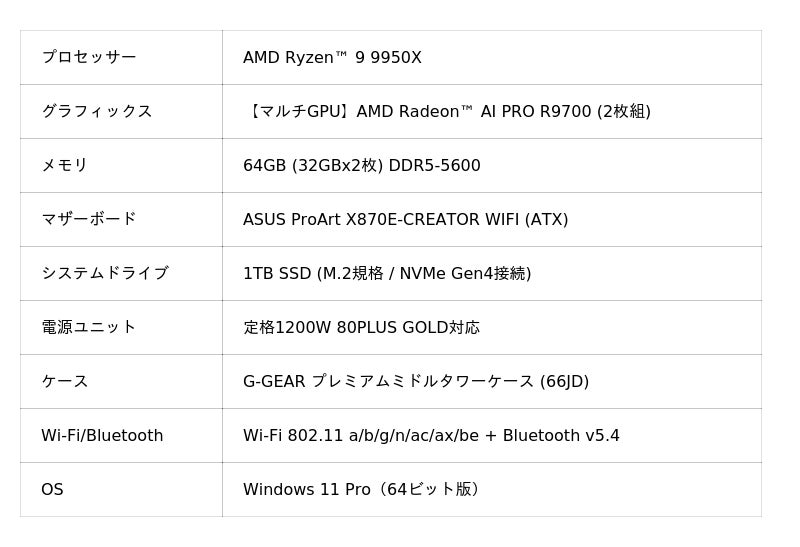Viewport: 800px width, 547px height.
Task: Click the 【マルチGPU】 tag text
Action: point(298,112)
